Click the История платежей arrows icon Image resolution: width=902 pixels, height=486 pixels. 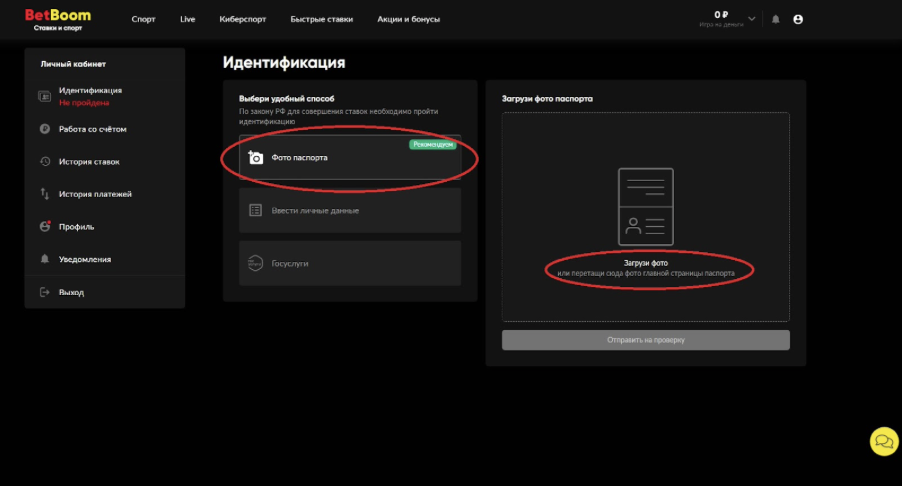pyautogui.click(x=44, y=194)
